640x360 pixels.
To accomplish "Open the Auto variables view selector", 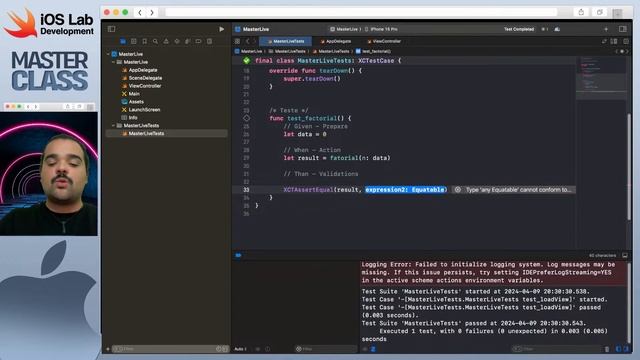I will click(240, 349).
